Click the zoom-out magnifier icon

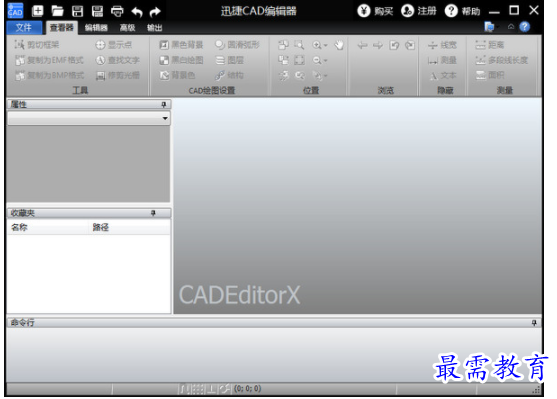coord(316,60)
